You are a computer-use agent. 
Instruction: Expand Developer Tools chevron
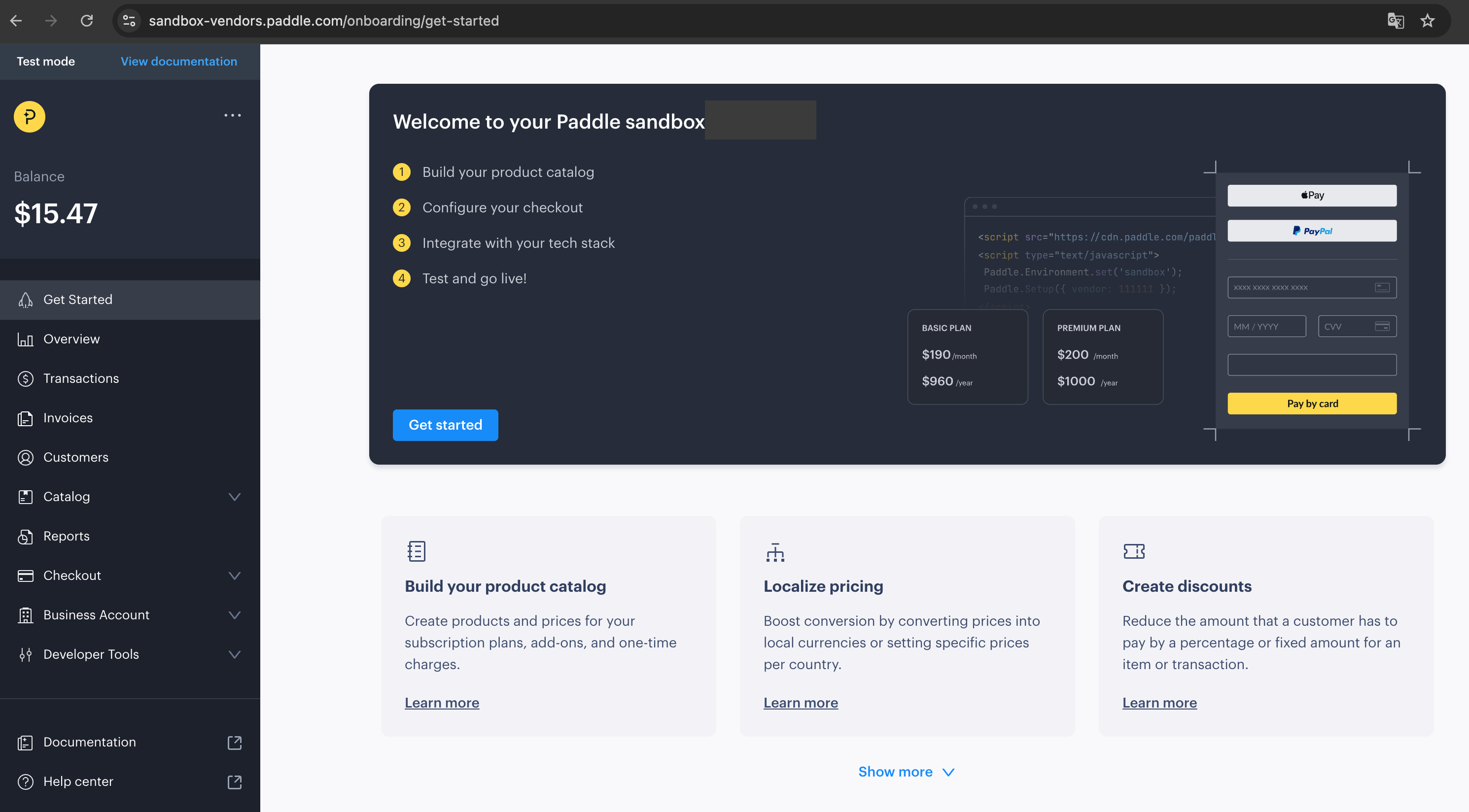tap(234, 654)
